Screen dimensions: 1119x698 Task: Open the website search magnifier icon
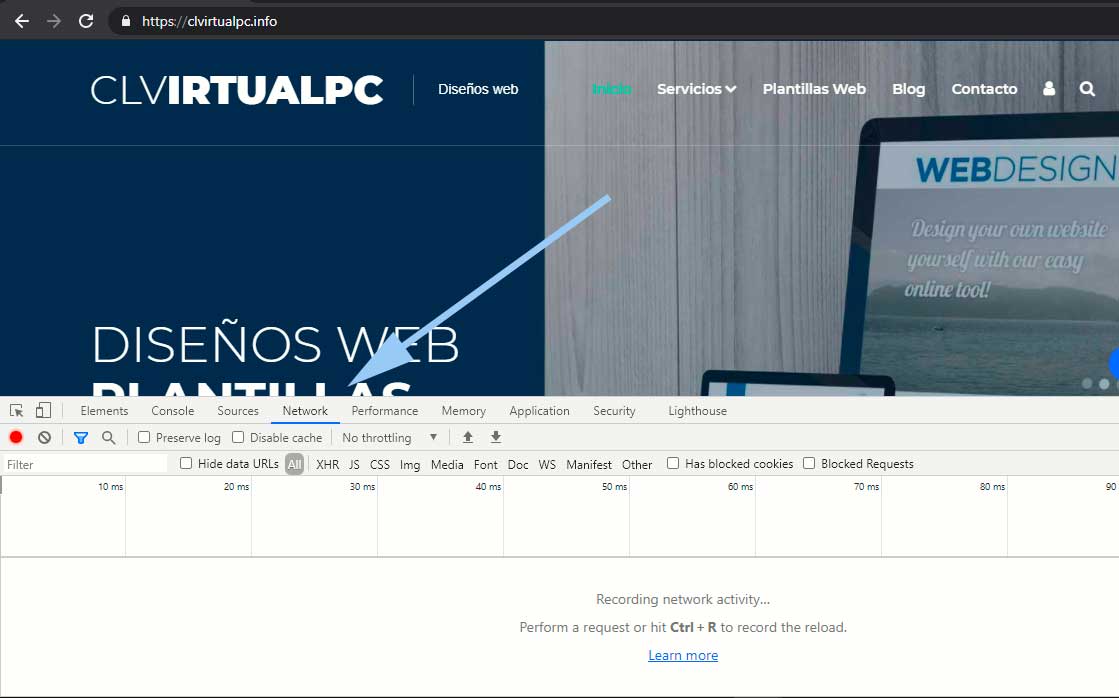(1087, 89)
